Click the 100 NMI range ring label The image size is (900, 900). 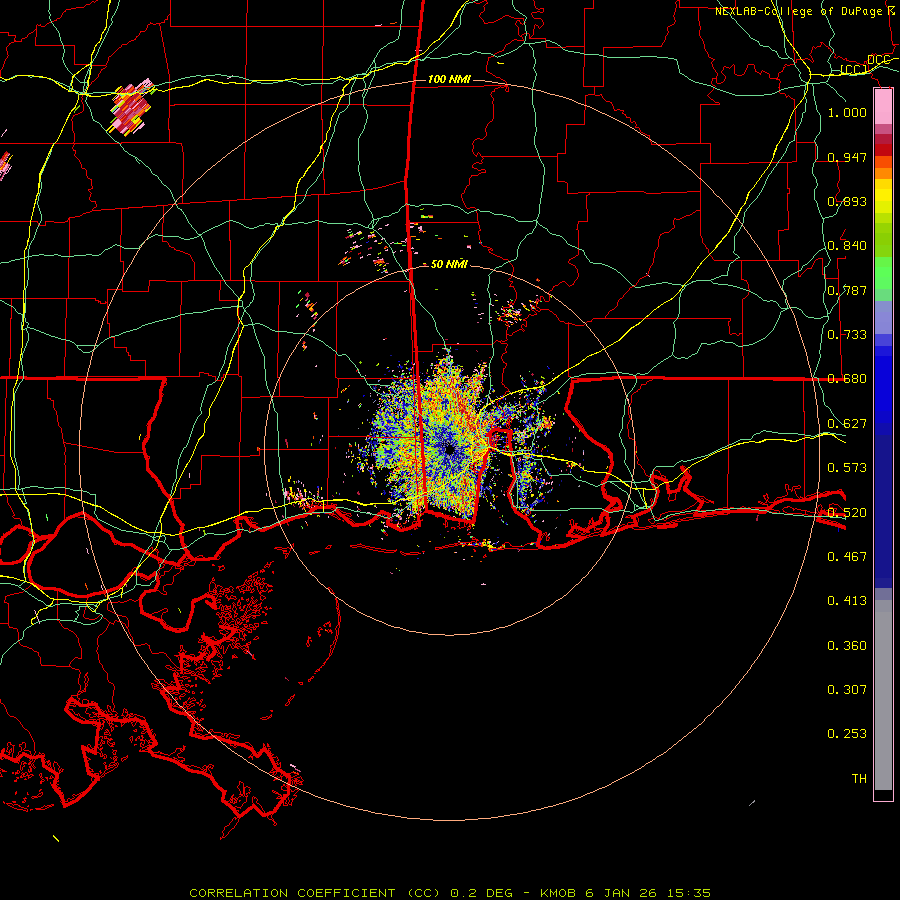point(449,79)
